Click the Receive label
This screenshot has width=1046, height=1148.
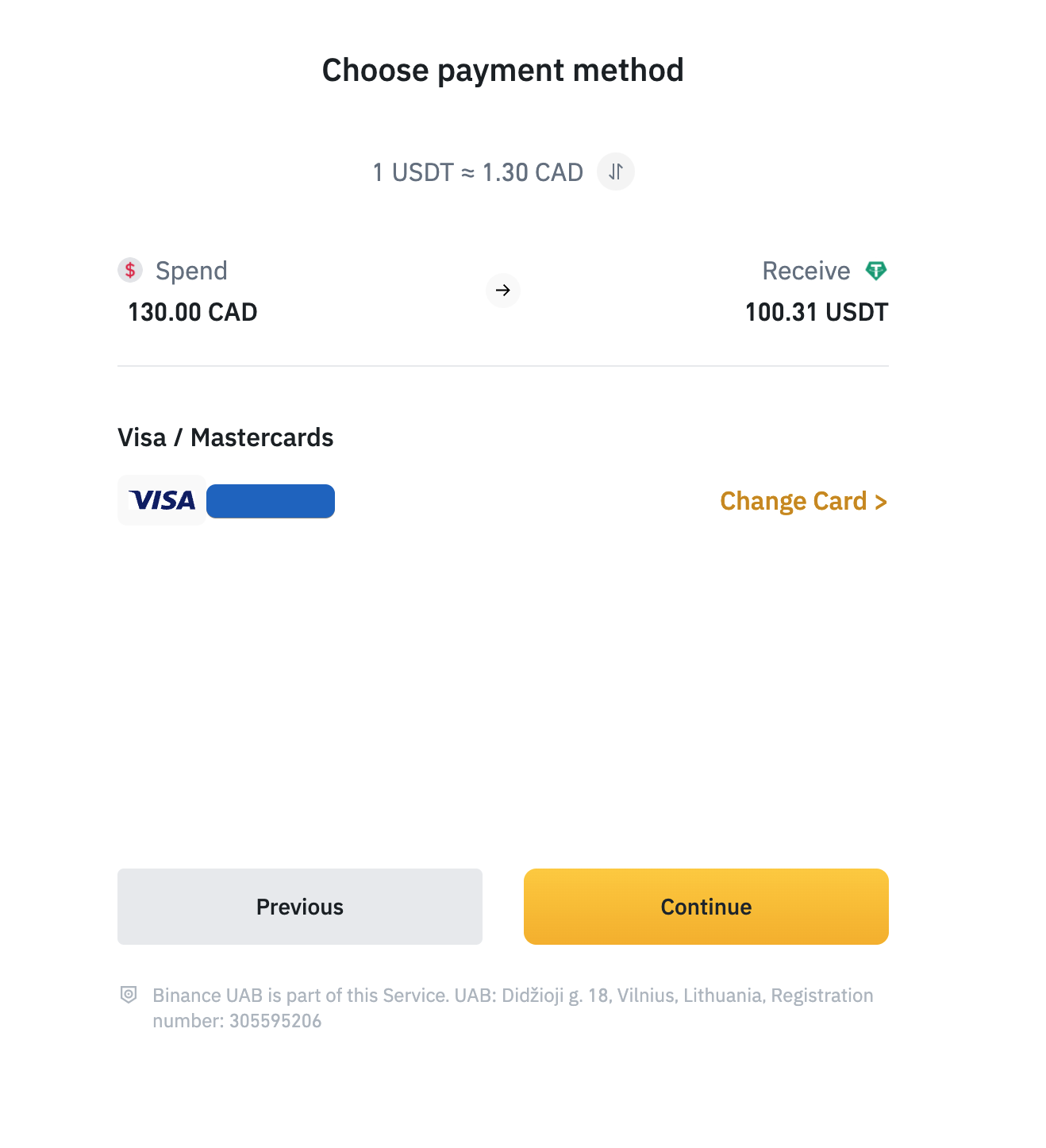coord(806,271)
